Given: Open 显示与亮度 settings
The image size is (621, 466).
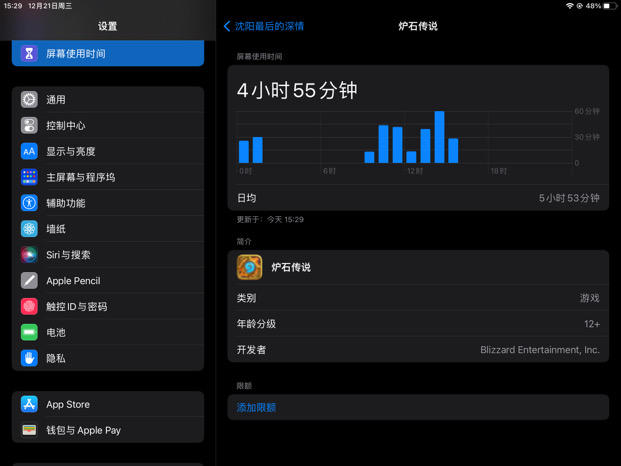Looking at the screenshot, I should 108,151.
